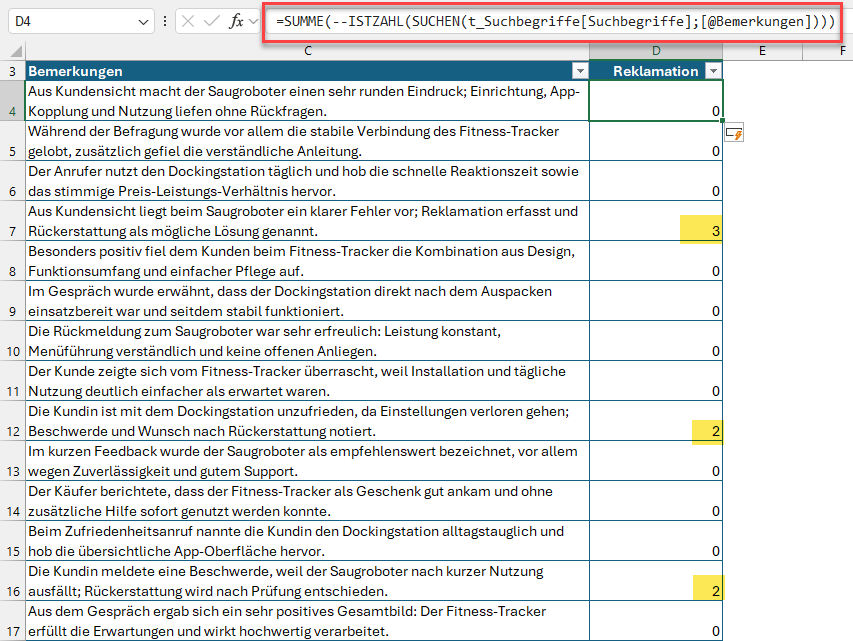Image resolution: width=853 pixels, height=641 pixels.
Task: Click the highlighted cell with value 3
Action: pos(656,221)
